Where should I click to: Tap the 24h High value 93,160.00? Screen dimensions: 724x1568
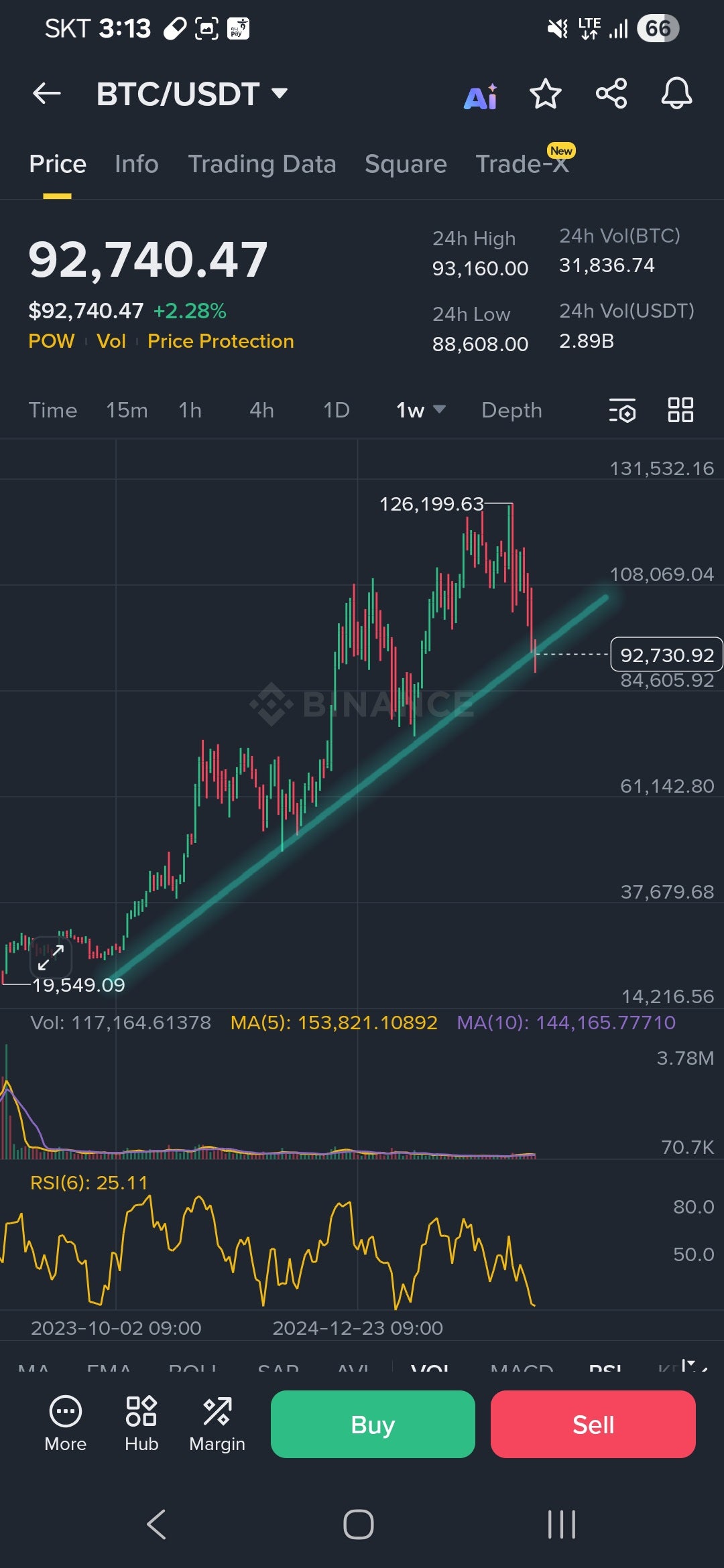[480, 269]
